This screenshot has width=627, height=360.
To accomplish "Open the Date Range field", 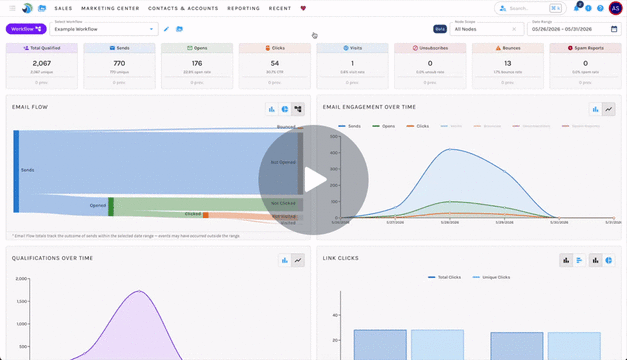I will point(574,29).
